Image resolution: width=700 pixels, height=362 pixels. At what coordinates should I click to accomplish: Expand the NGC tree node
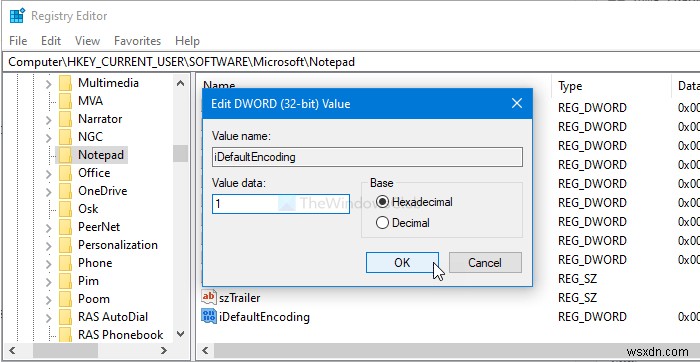[49, 137]
